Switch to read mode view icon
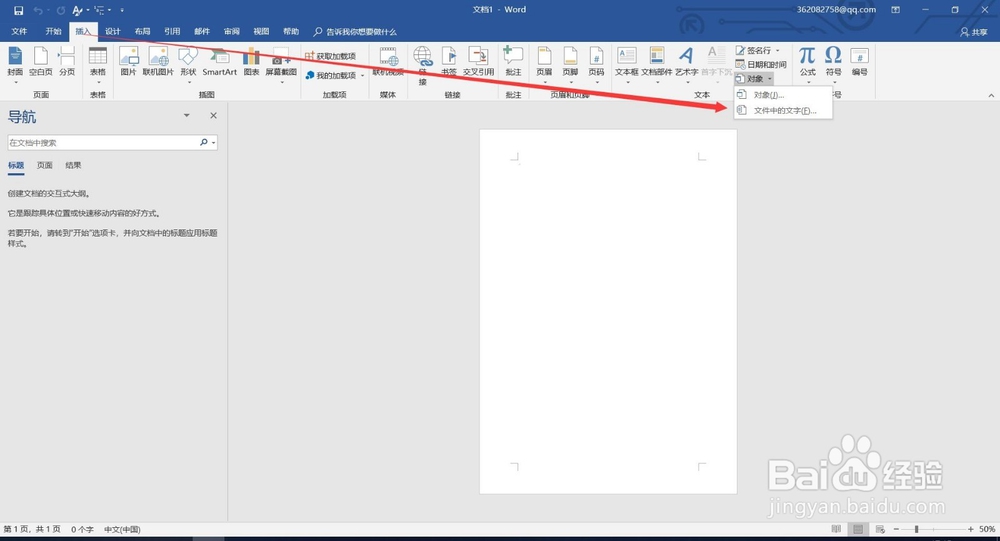Viewport: 1000px width, 541px height. [x=836, y=529]
